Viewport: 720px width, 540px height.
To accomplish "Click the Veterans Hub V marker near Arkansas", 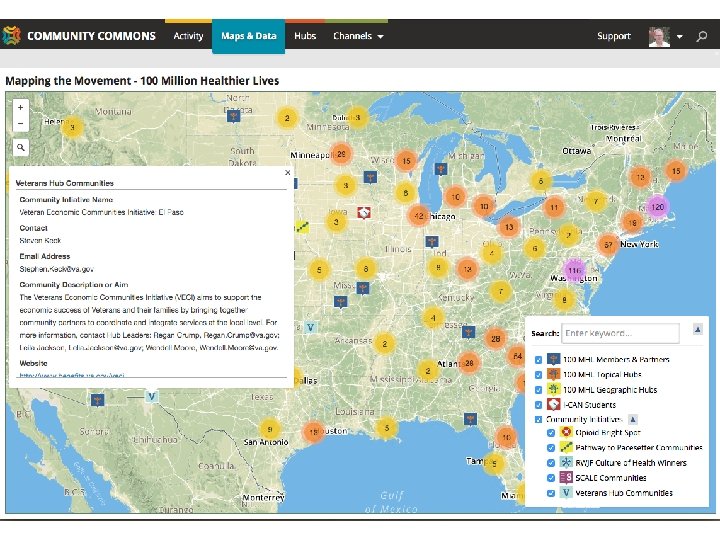I will [311, 327].
